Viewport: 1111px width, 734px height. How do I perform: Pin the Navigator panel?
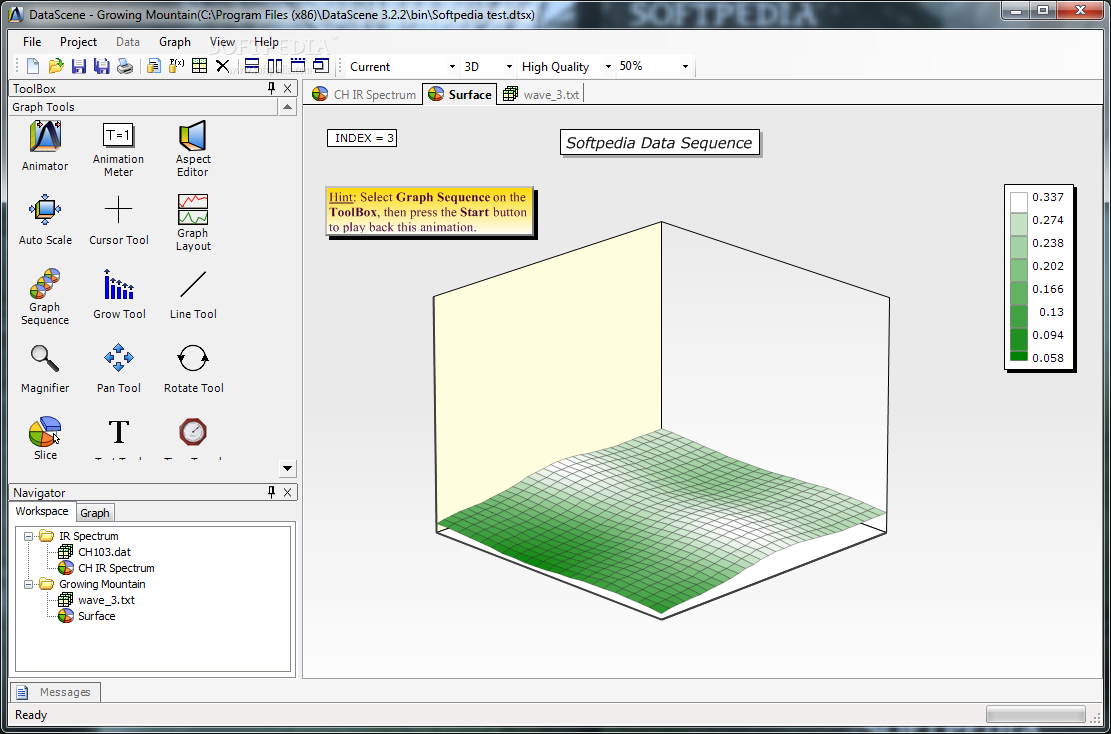click(x=271, y=492)
